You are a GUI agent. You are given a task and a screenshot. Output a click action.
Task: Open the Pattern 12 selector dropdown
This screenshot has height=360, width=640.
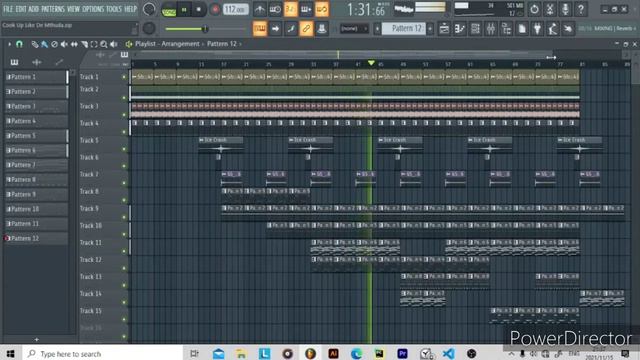403,29
